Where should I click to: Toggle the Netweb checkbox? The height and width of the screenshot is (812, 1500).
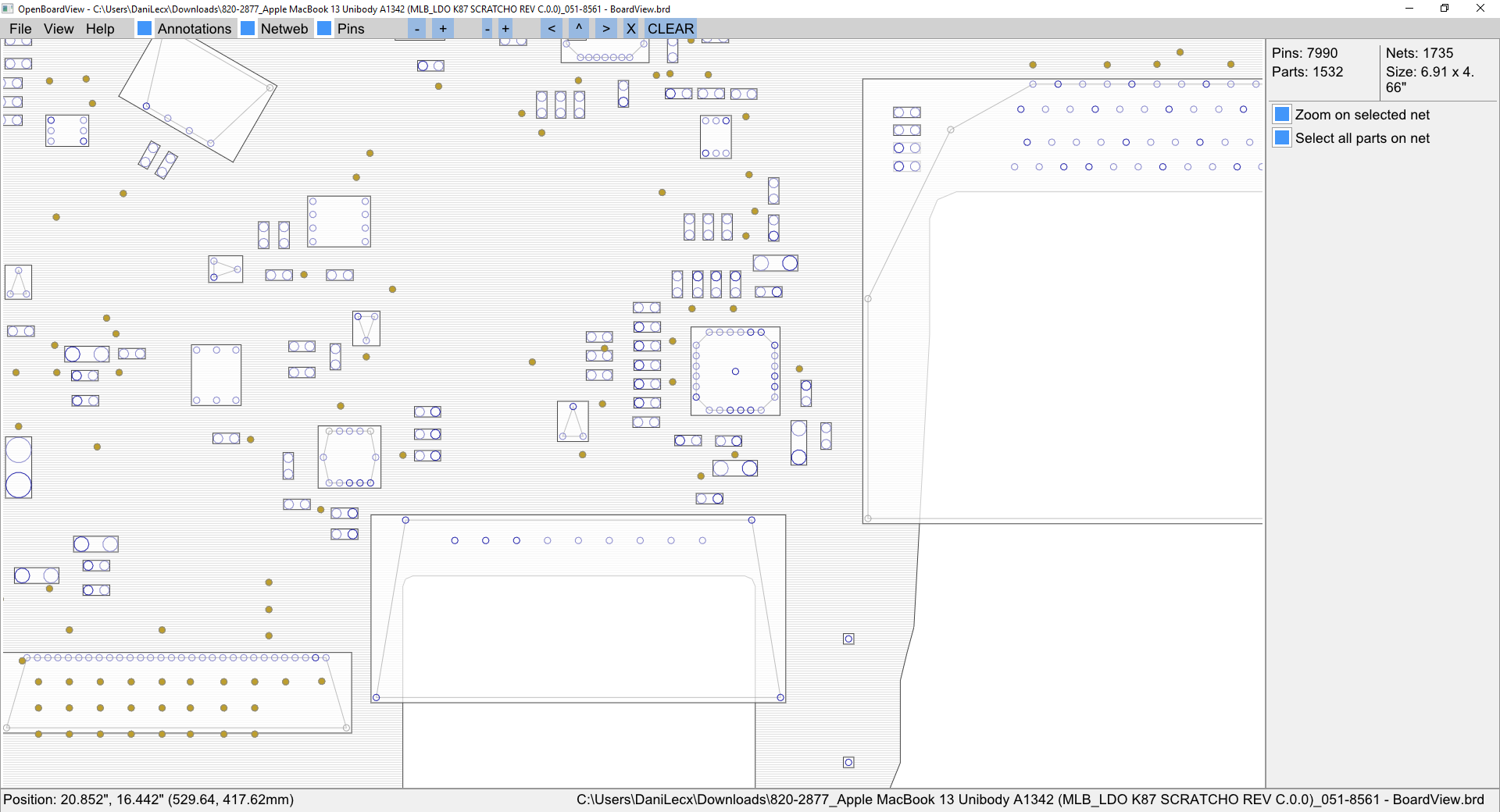pyautogui.click(x=248, y=29)
